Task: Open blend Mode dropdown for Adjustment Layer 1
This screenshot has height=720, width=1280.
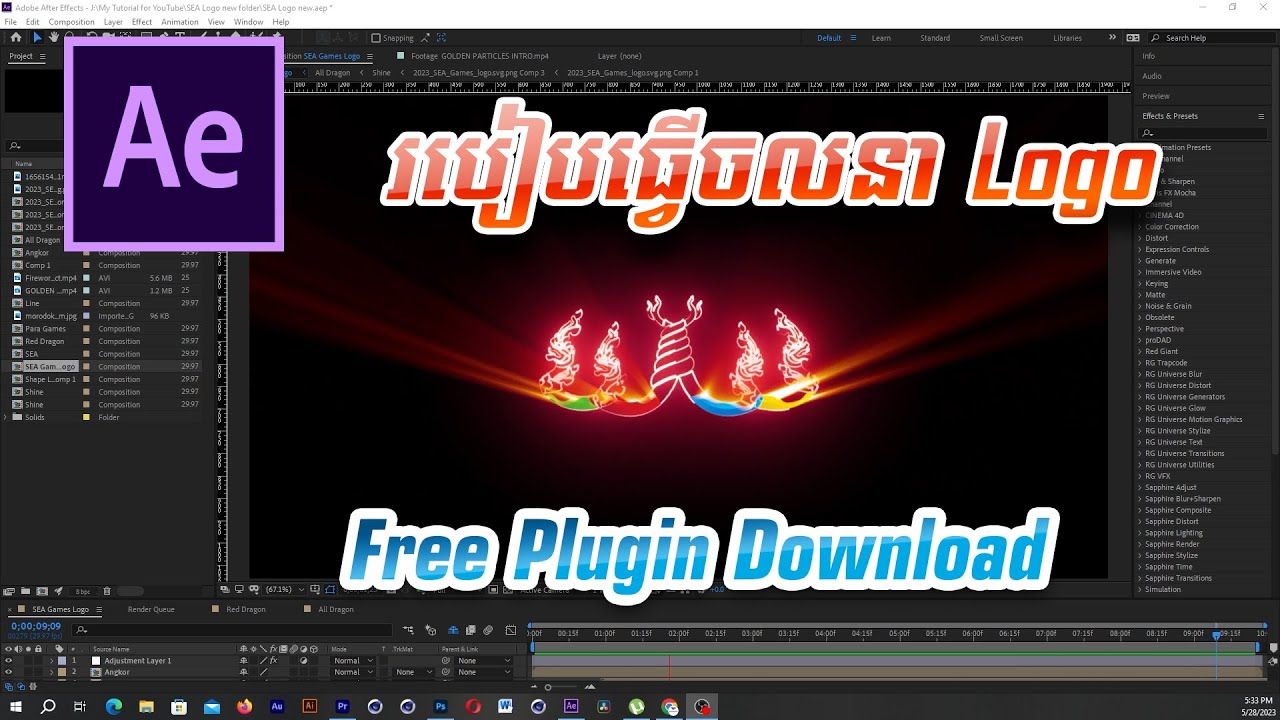Action: (x=353, y=661)
